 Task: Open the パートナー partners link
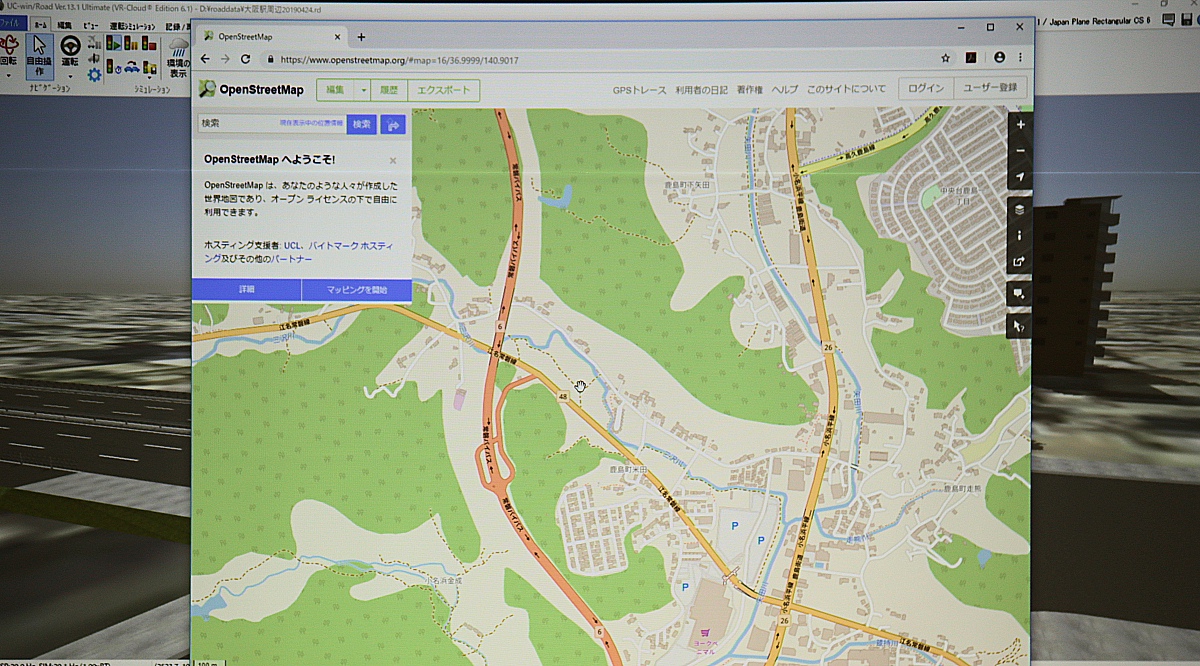pos(290,259)
